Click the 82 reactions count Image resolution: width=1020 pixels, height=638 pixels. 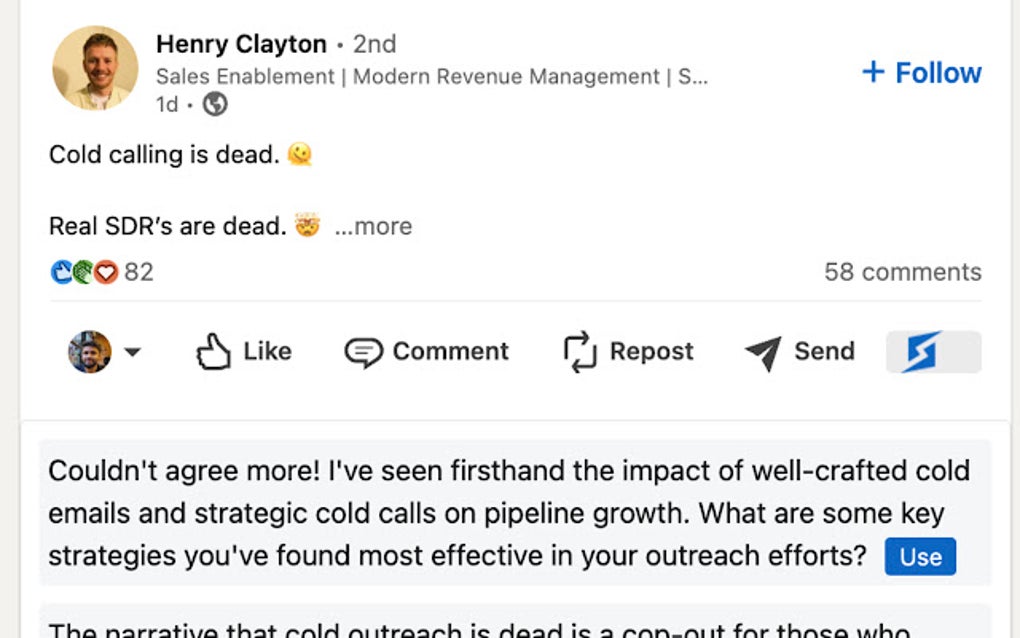pos(137,271)
